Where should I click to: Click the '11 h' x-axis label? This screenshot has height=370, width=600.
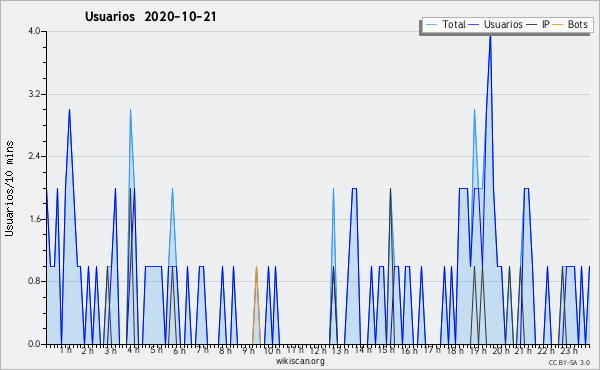click(x=295, y=350)
